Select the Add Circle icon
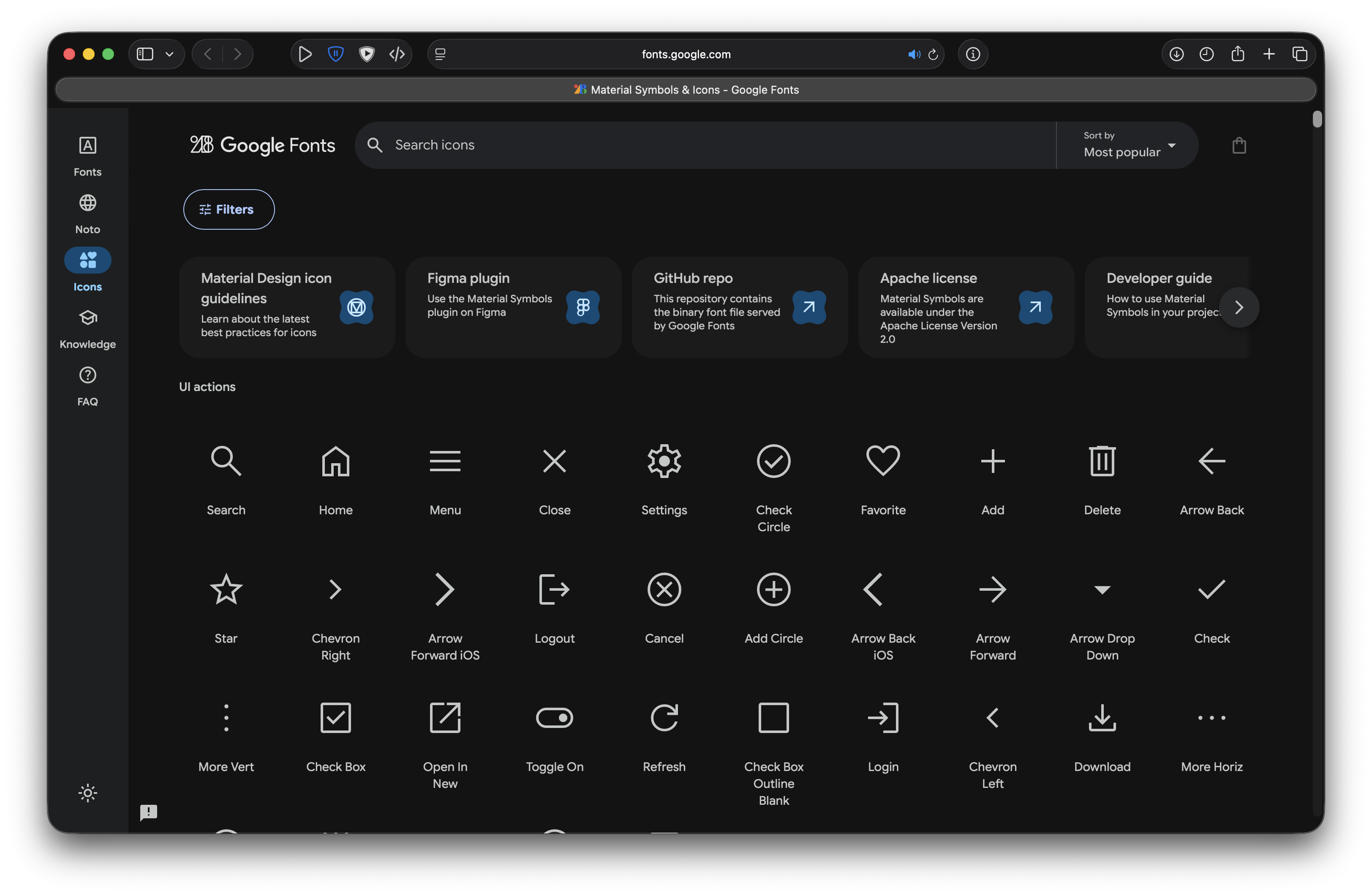The height and width of the screenshot is (896, 1372). coord(773,589)
